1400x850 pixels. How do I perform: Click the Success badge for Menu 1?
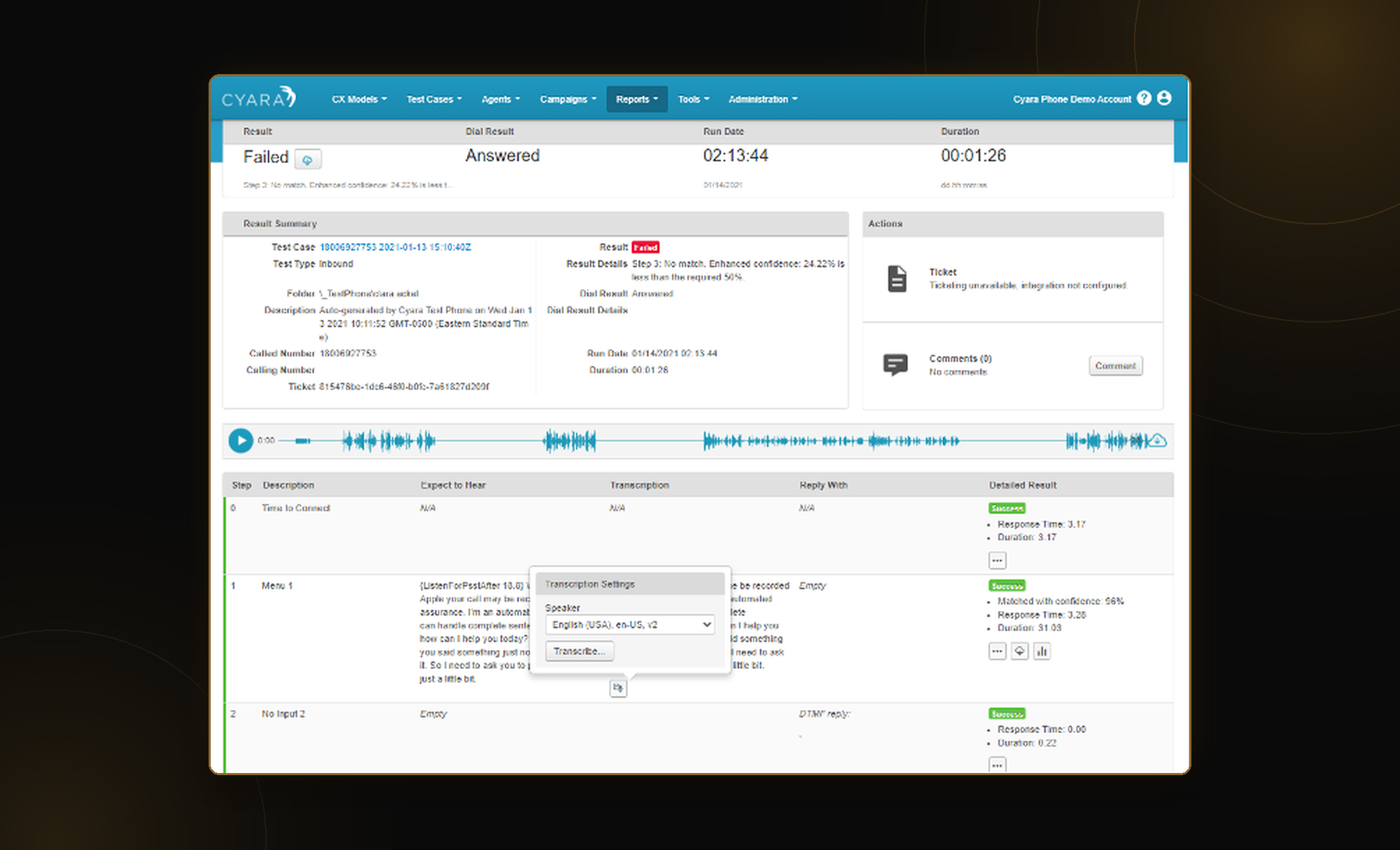(x=1007, y=586)
